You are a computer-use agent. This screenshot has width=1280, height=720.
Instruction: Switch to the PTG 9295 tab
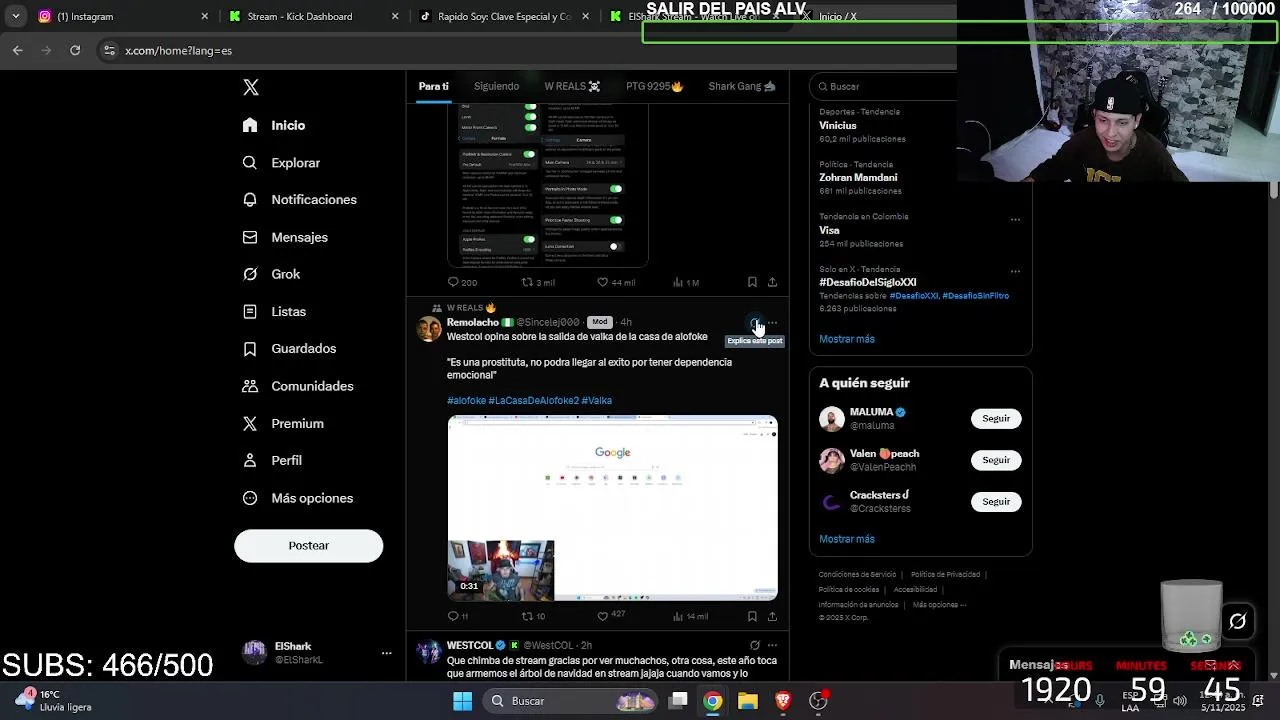click(x=654, y=86)
